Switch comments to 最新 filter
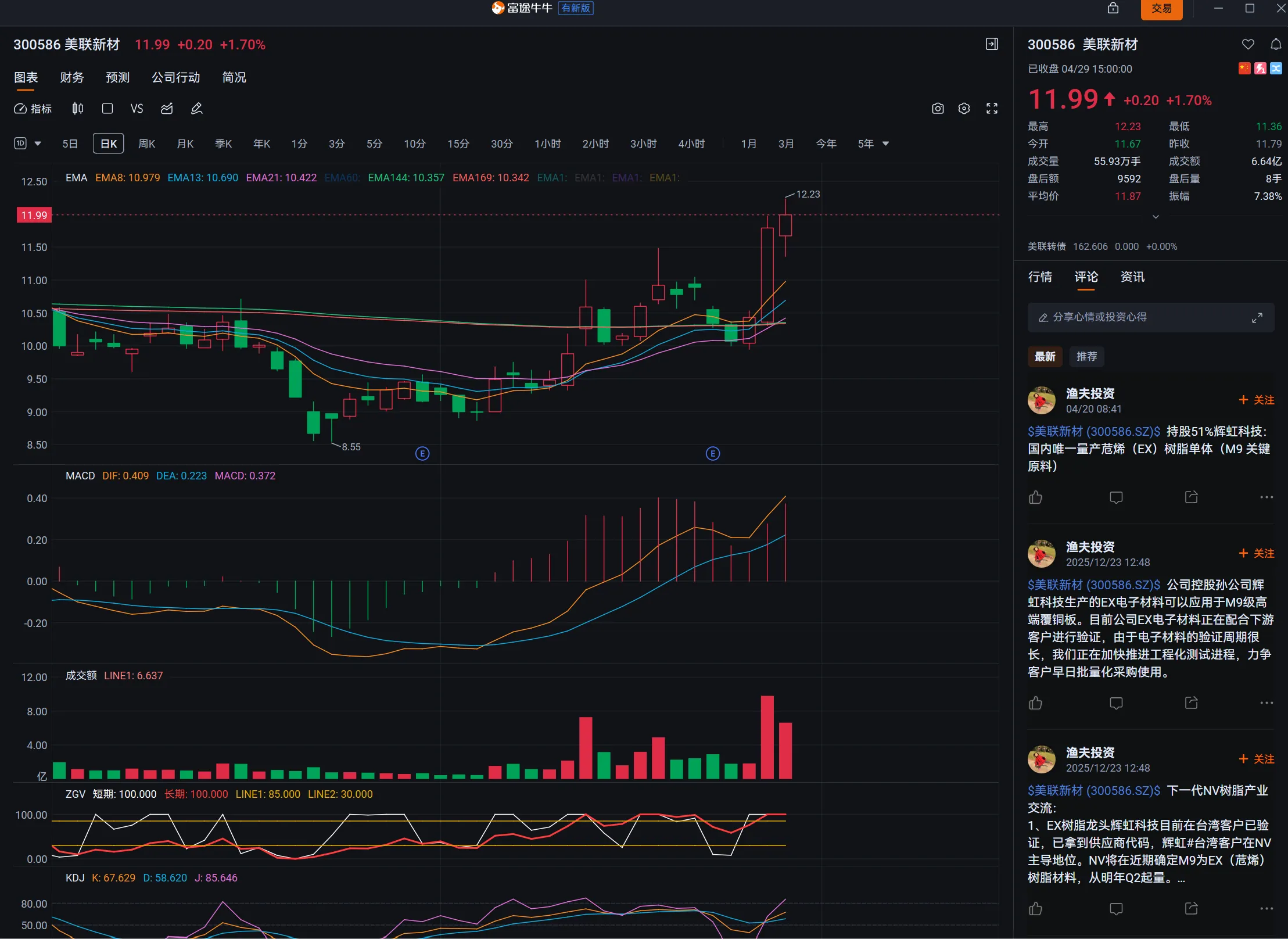 (x=1045, y=356)
